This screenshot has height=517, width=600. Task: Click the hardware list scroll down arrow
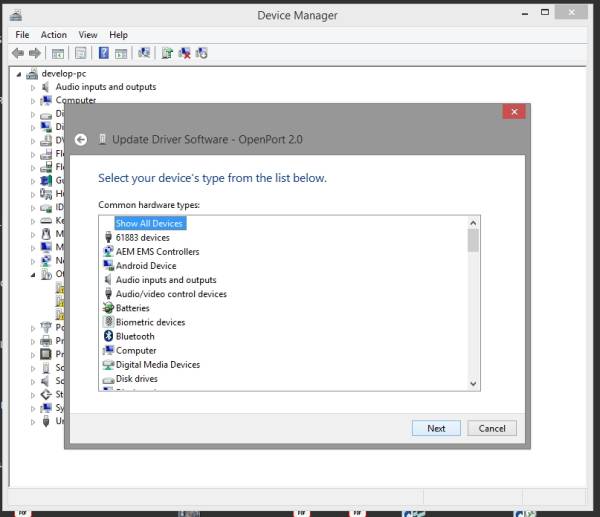[x=473, y=383]
